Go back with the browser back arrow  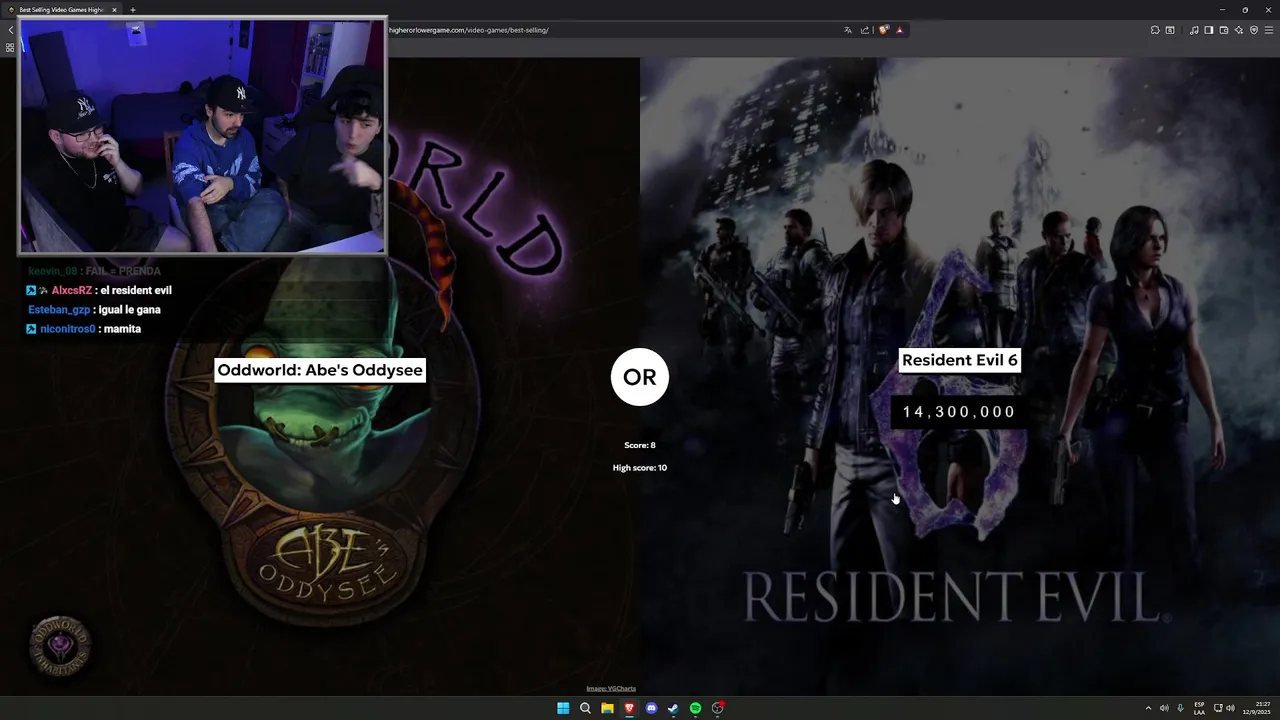tap(10, 30)
